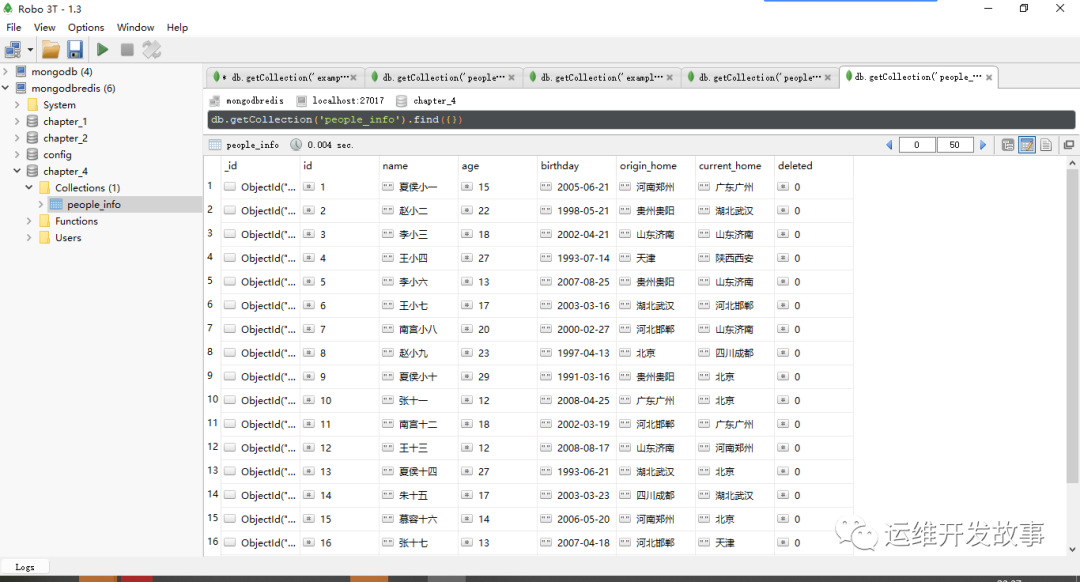Select the config database icon
This screenshot has width=1080, height=582.
click(32, 154)
